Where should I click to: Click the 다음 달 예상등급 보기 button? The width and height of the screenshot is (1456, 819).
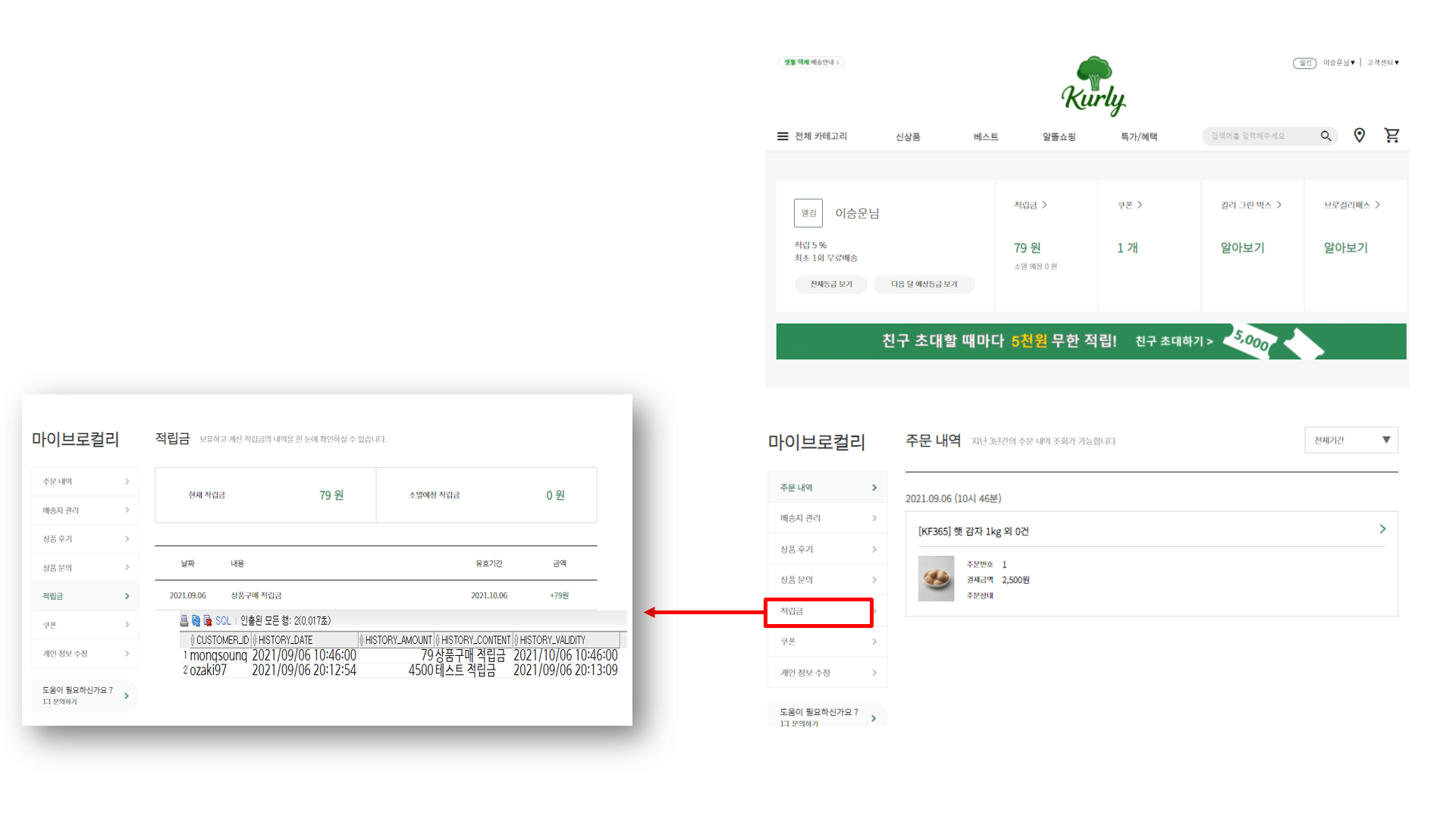(924, 284)
